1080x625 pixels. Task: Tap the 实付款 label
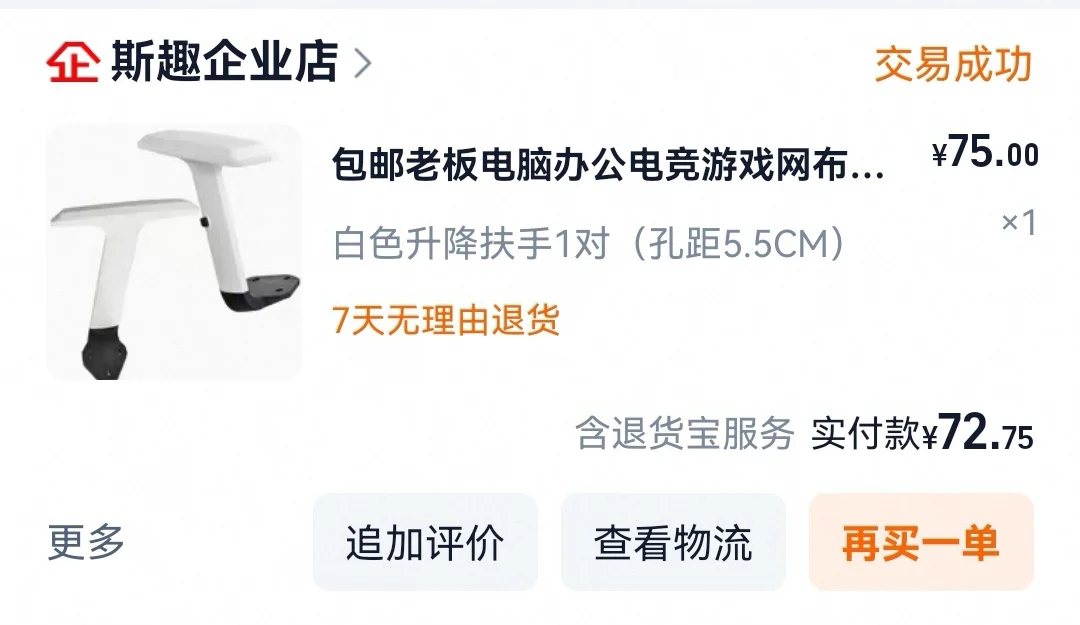(x=866, y=434)
